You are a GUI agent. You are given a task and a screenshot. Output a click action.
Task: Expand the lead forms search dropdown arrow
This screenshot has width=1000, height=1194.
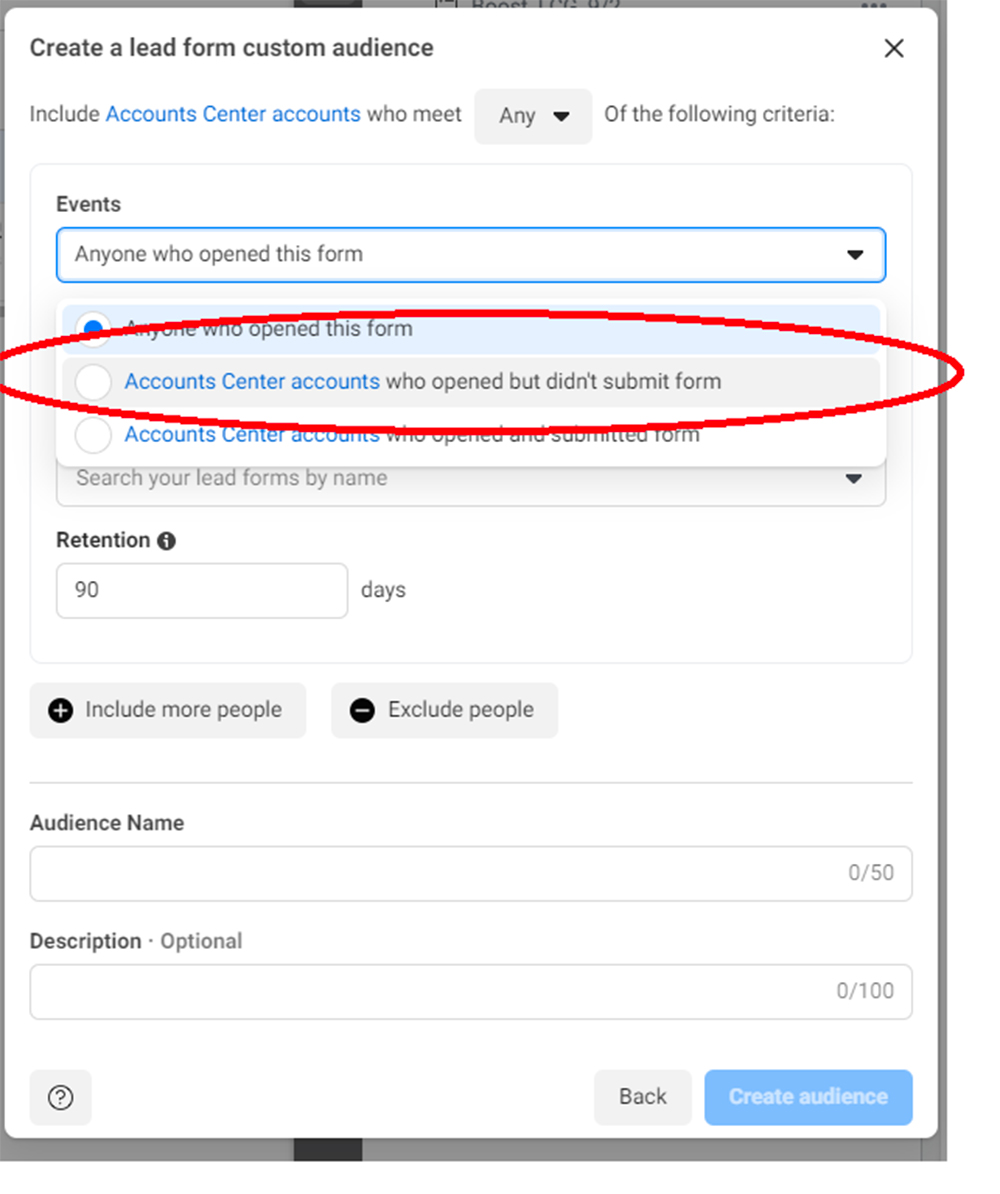[854, 479]
